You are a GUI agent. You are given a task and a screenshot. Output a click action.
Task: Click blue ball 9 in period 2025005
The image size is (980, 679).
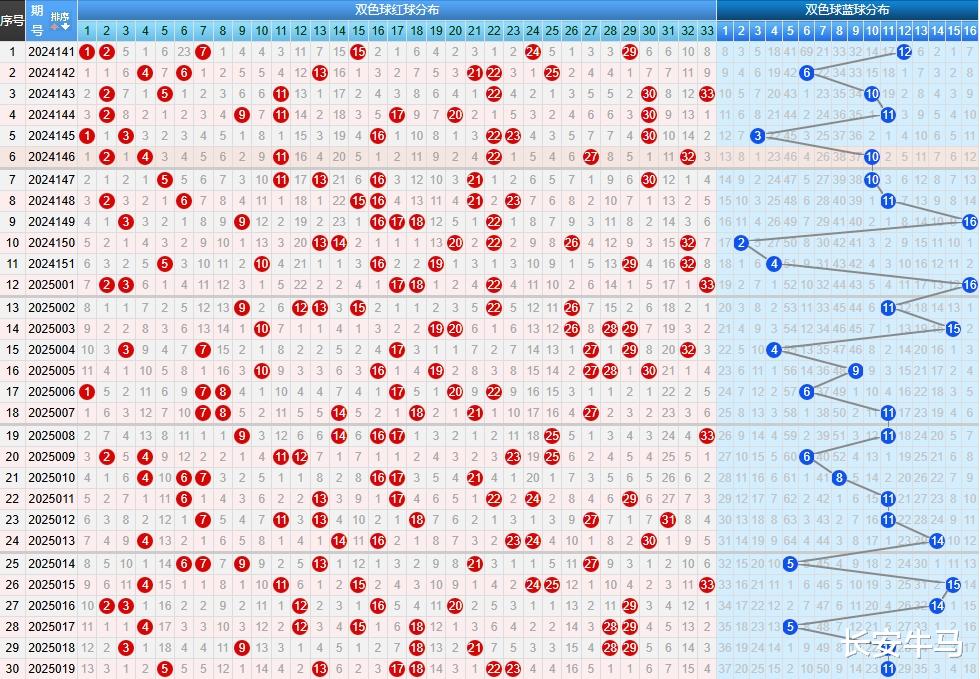(855, 371)
